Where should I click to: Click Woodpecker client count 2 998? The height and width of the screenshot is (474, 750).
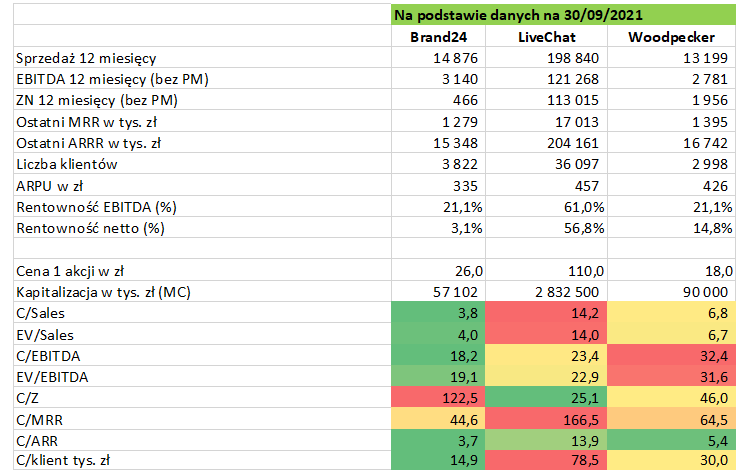pyautogui.click(x=710, y=164)
